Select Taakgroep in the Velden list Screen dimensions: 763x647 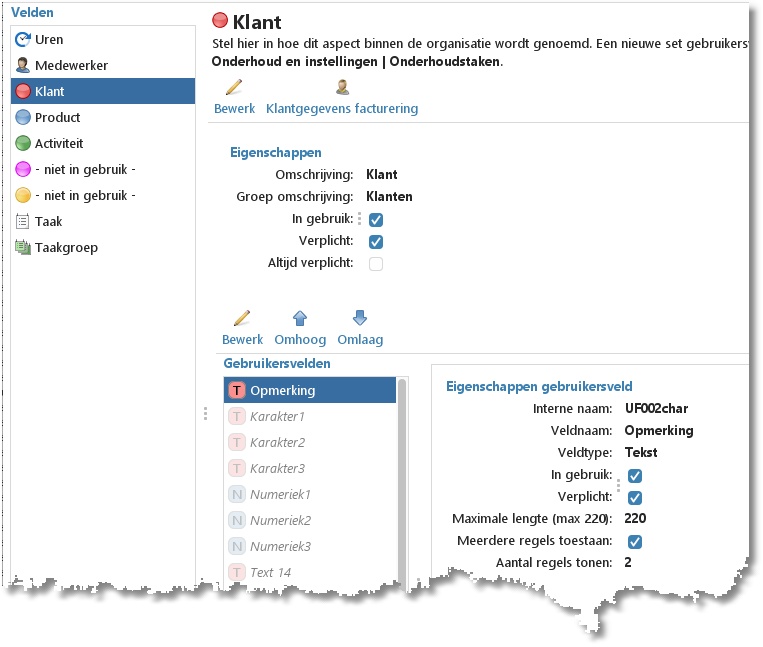tap(103, 247)
